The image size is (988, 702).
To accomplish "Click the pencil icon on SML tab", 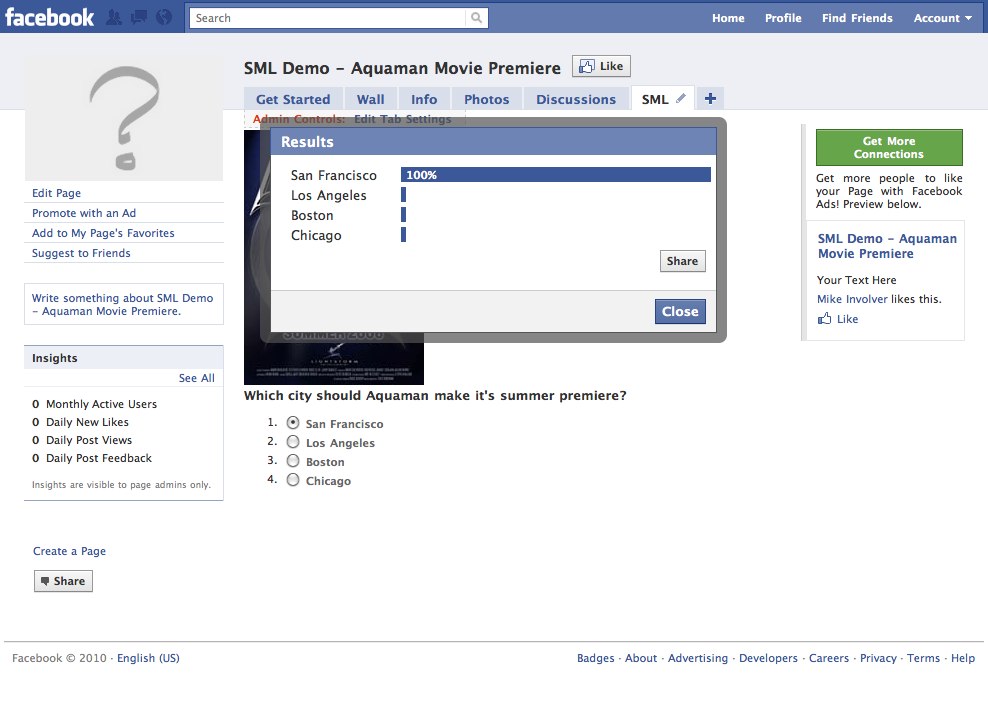I will point(681,98).
